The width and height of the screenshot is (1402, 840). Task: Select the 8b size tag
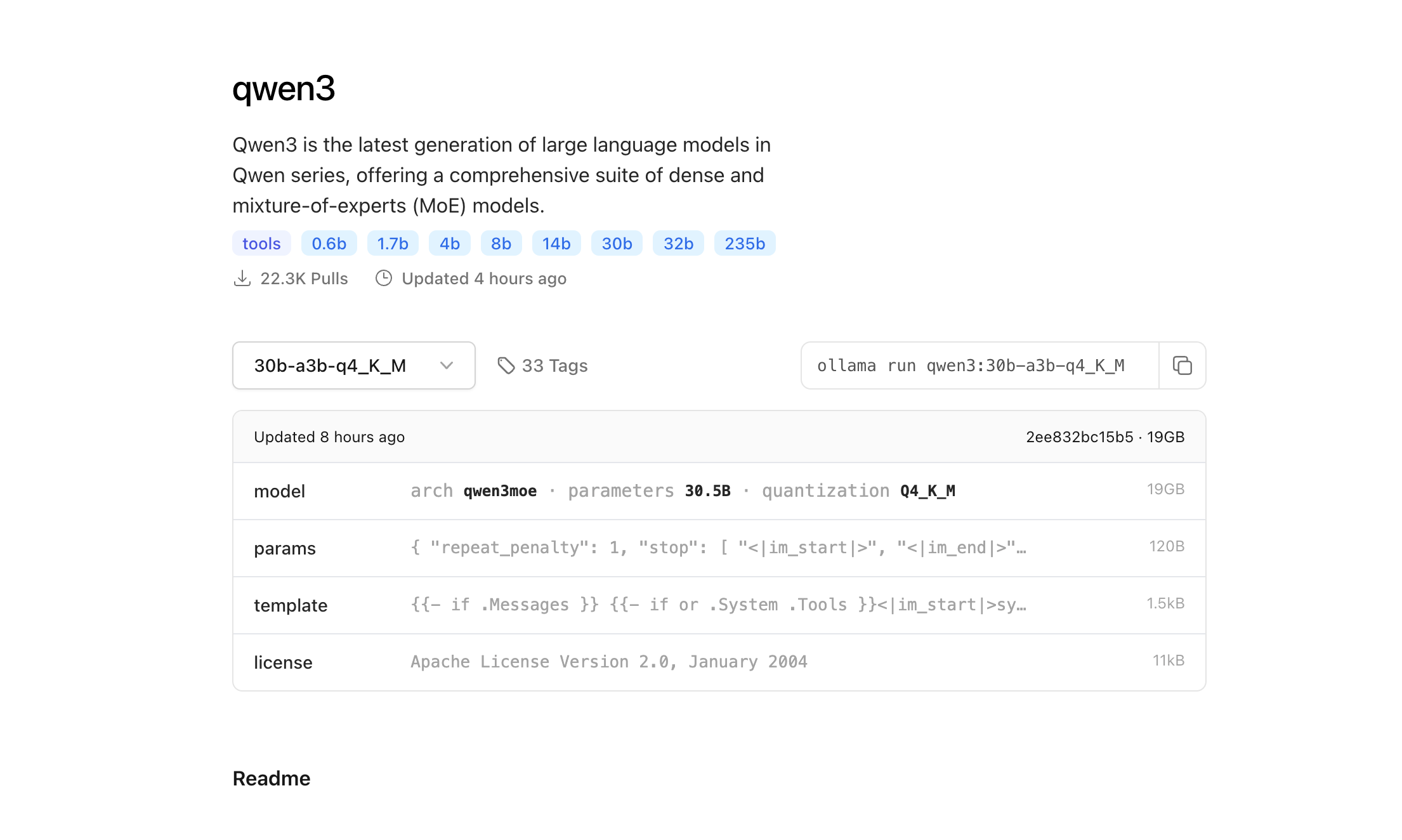coord(501,244)
